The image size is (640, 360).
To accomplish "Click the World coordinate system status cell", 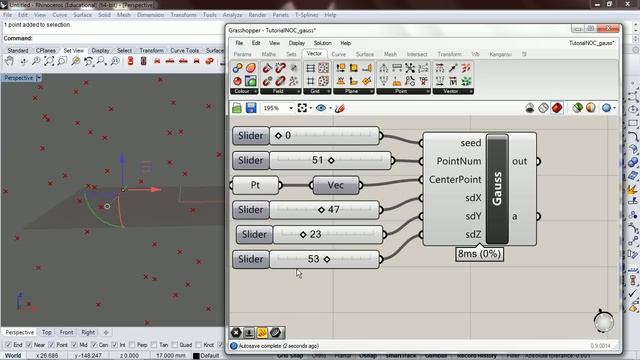I will [x=13, y=356].
